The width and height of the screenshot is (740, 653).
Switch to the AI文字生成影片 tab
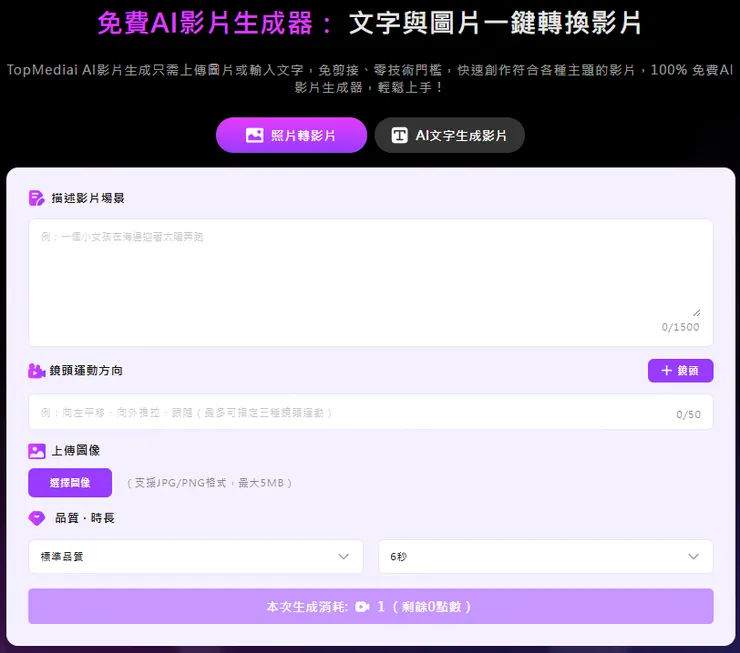tap(449, 135)
